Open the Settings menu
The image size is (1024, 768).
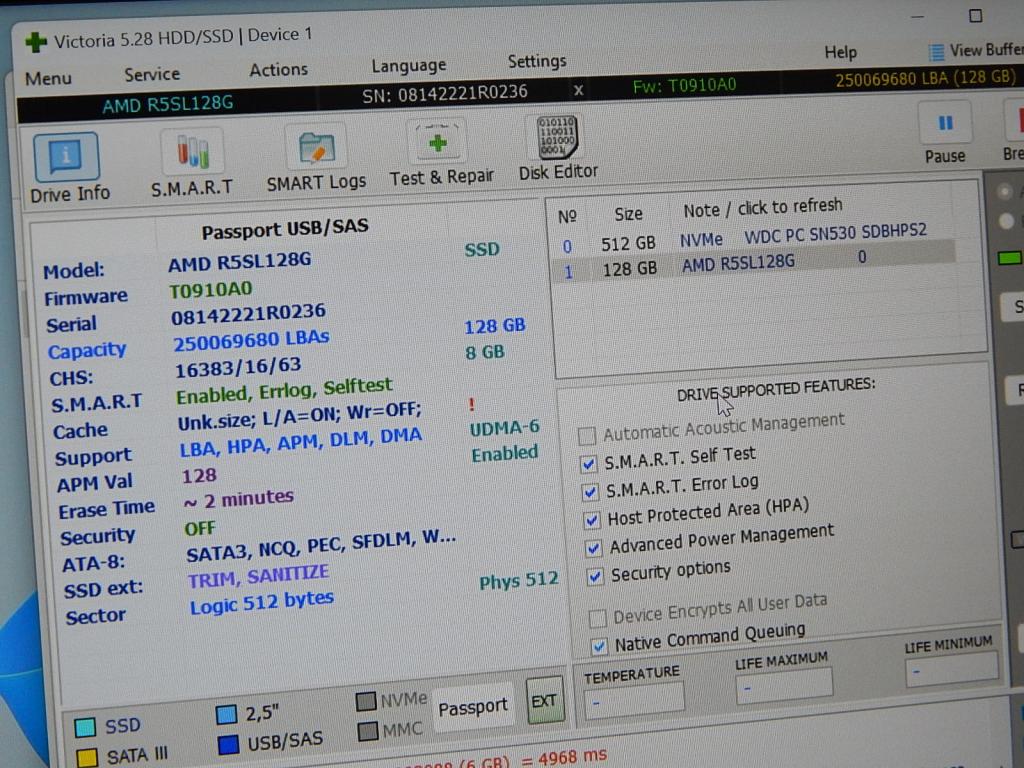537,61
